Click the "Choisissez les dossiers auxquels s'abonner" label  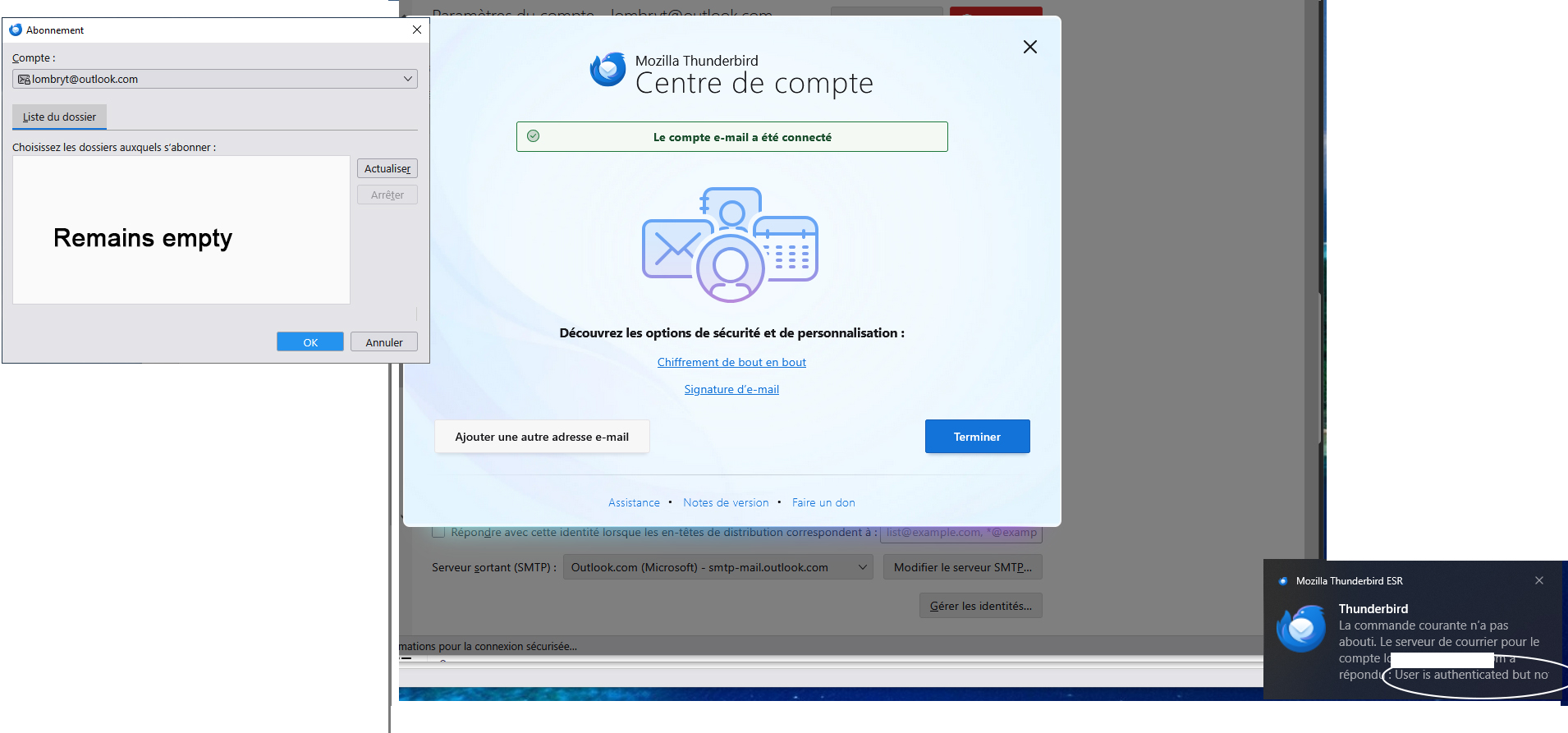click(114, 148)
